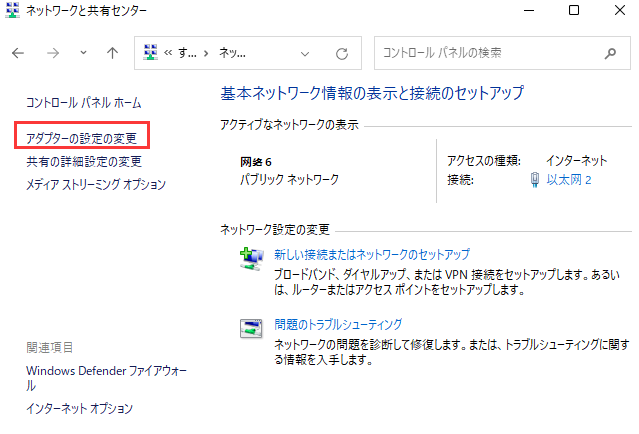Open Windows Defender ファイアウォール link
Viewport: 639px width, 434px height.
(x=106, y=378)
